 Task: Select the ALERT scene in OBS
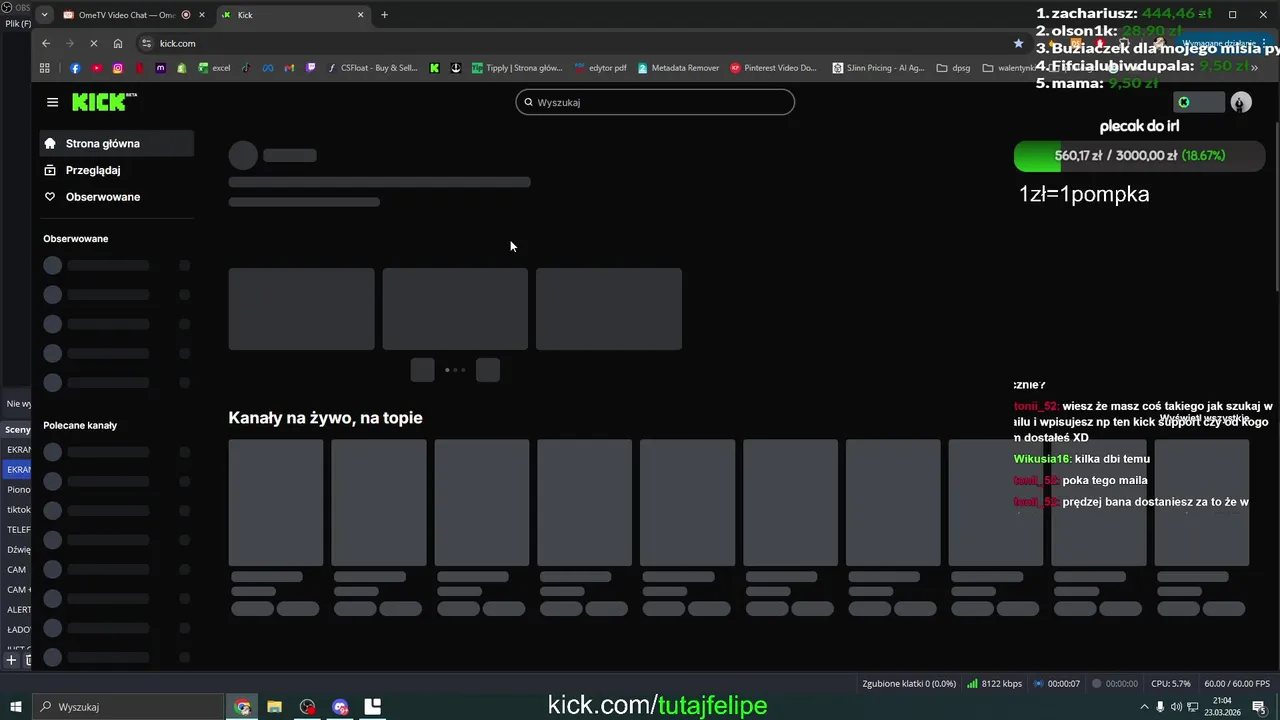[x=18, y=610]
